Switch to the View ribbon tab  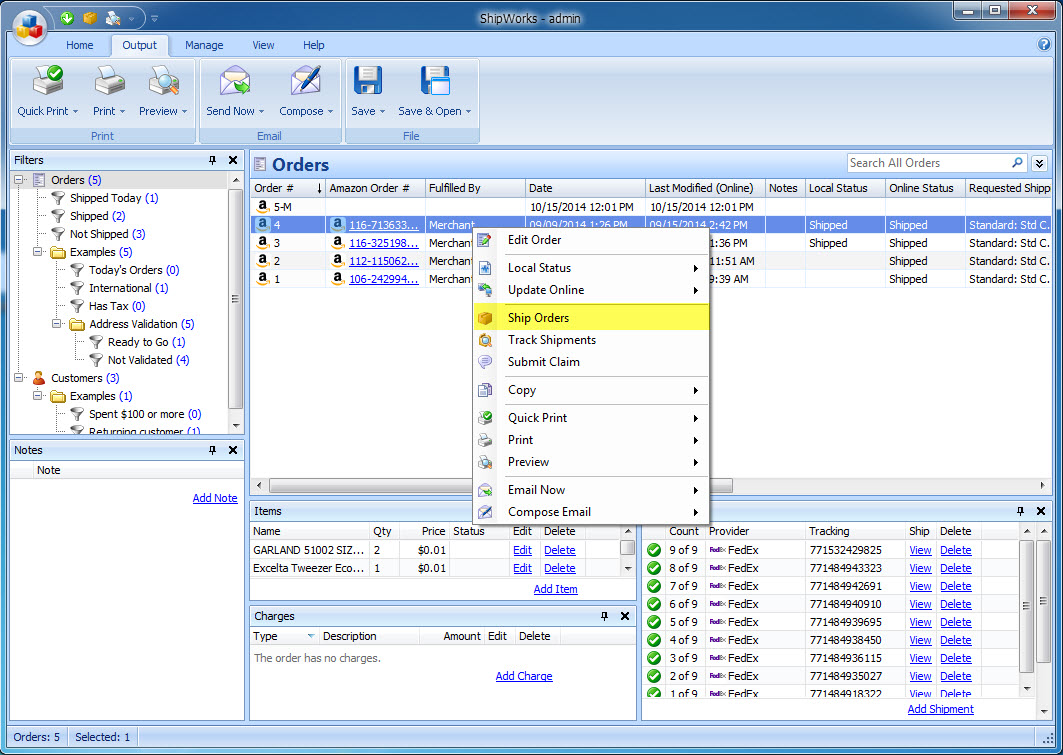[263, 45]
